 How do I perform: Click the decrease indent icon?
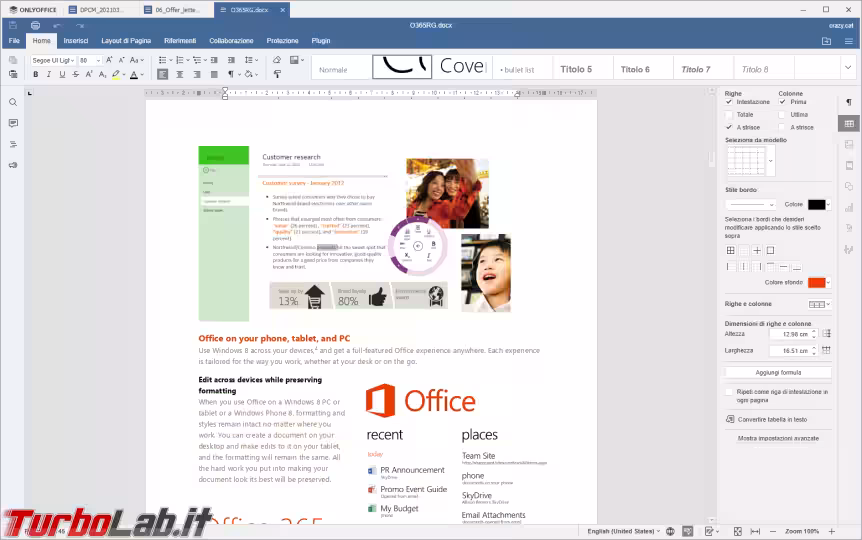click(214, 60)
